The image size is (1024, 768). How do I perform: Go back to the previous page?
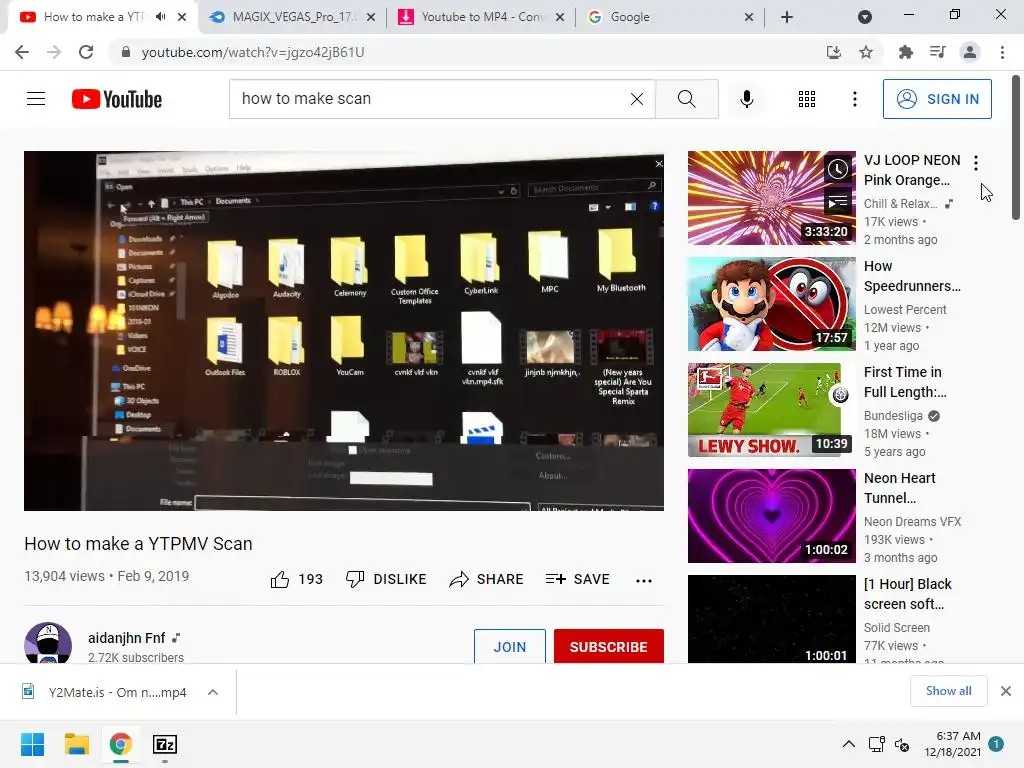[x=22, y=52]
